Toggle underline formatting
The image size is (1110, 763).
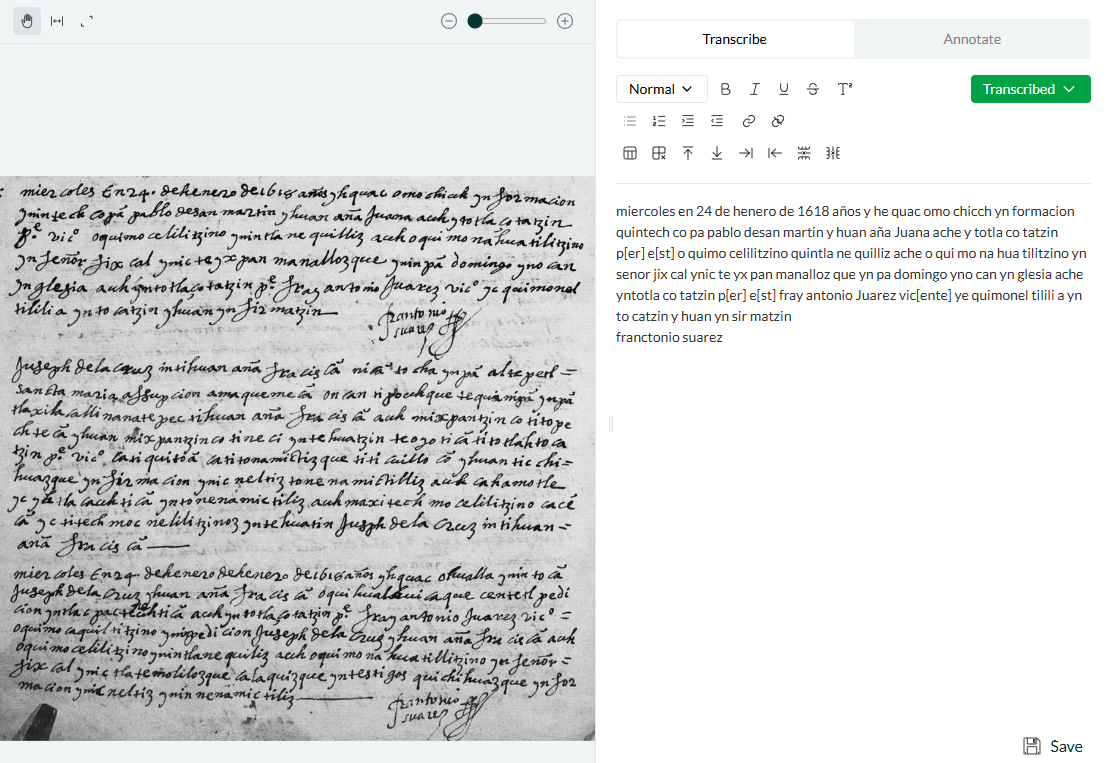tap(784, 89)
